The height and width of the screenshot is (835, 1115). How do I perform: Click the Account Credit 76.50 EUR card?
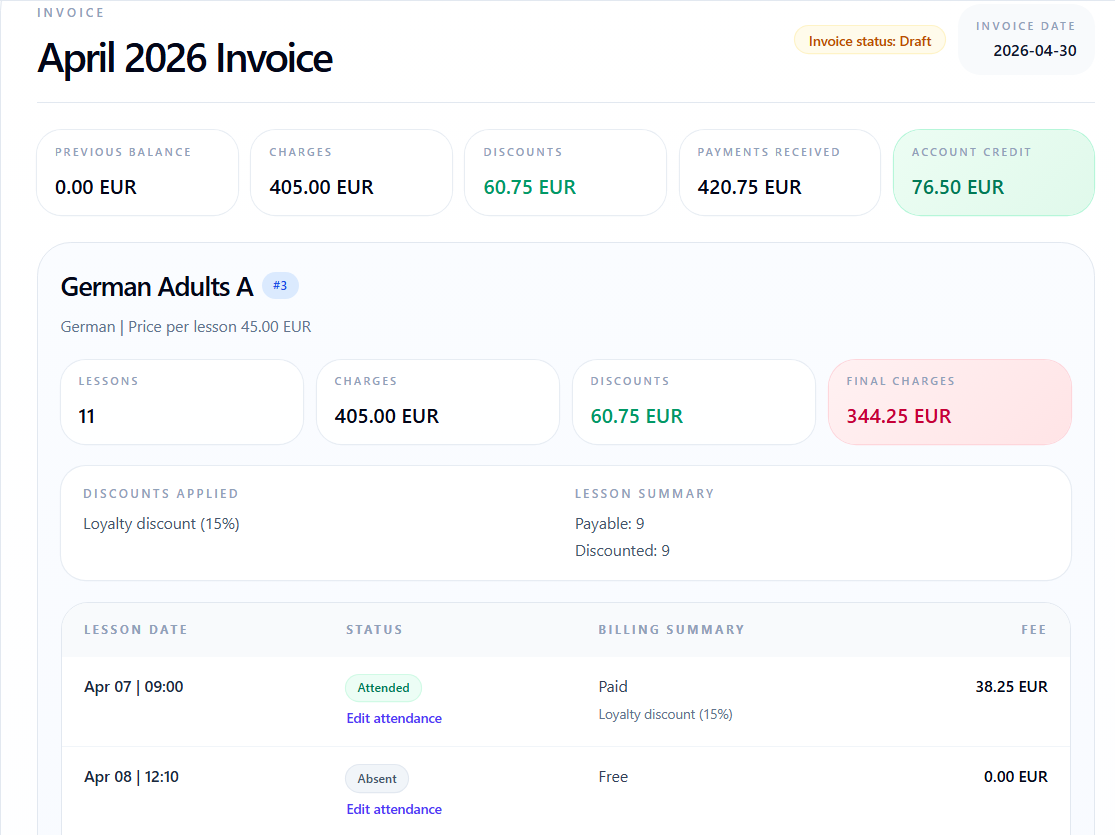pos(993,173)
